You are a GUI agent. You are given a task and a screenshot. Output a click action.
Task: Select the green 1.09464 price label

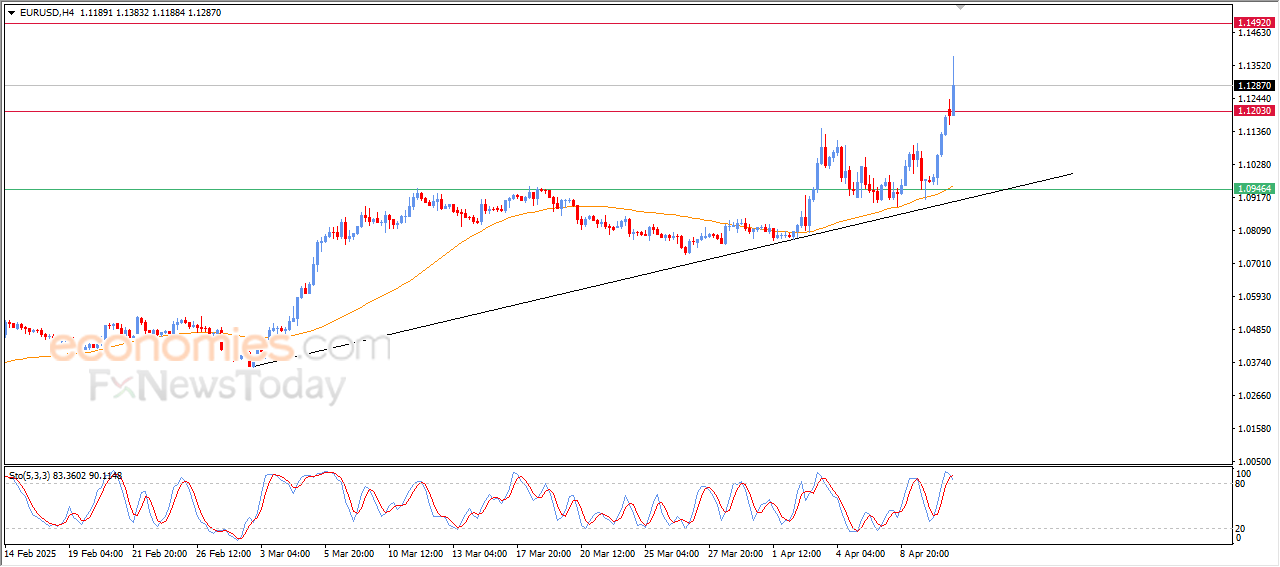(1253, 188)
